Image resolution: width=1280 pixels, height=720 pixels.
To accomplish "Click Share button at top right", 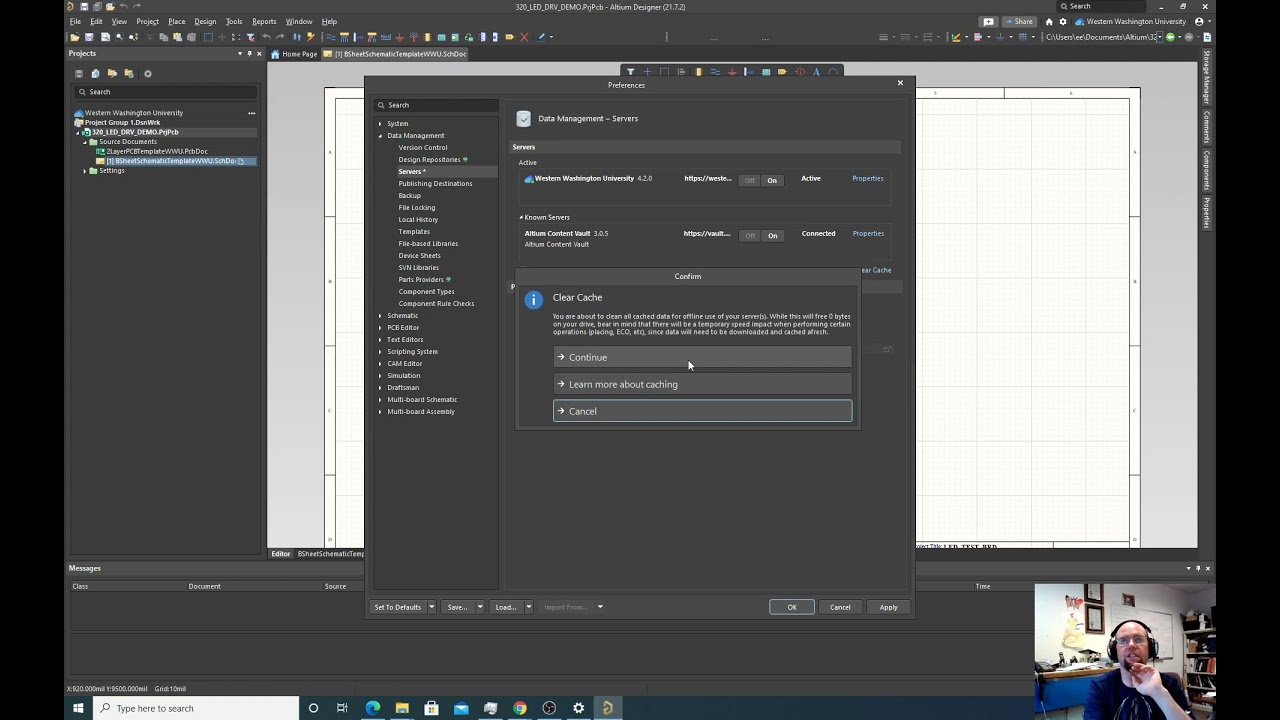I will 1019,22.
